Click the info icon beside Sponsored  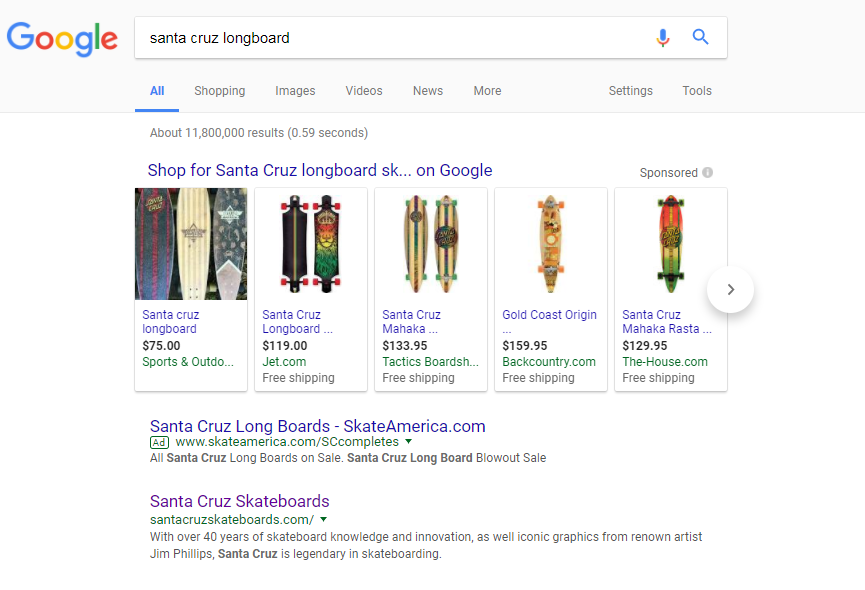click(x=707, y=172)
